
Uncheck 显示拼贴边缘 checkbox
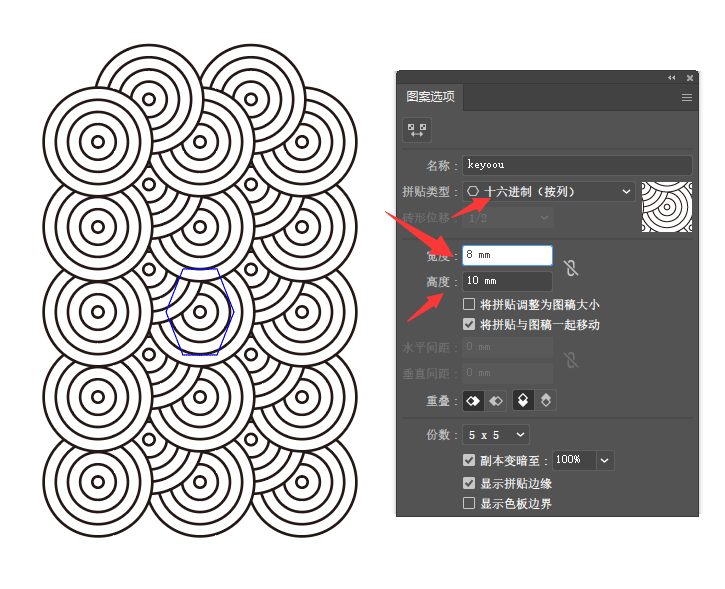(469, 483)
